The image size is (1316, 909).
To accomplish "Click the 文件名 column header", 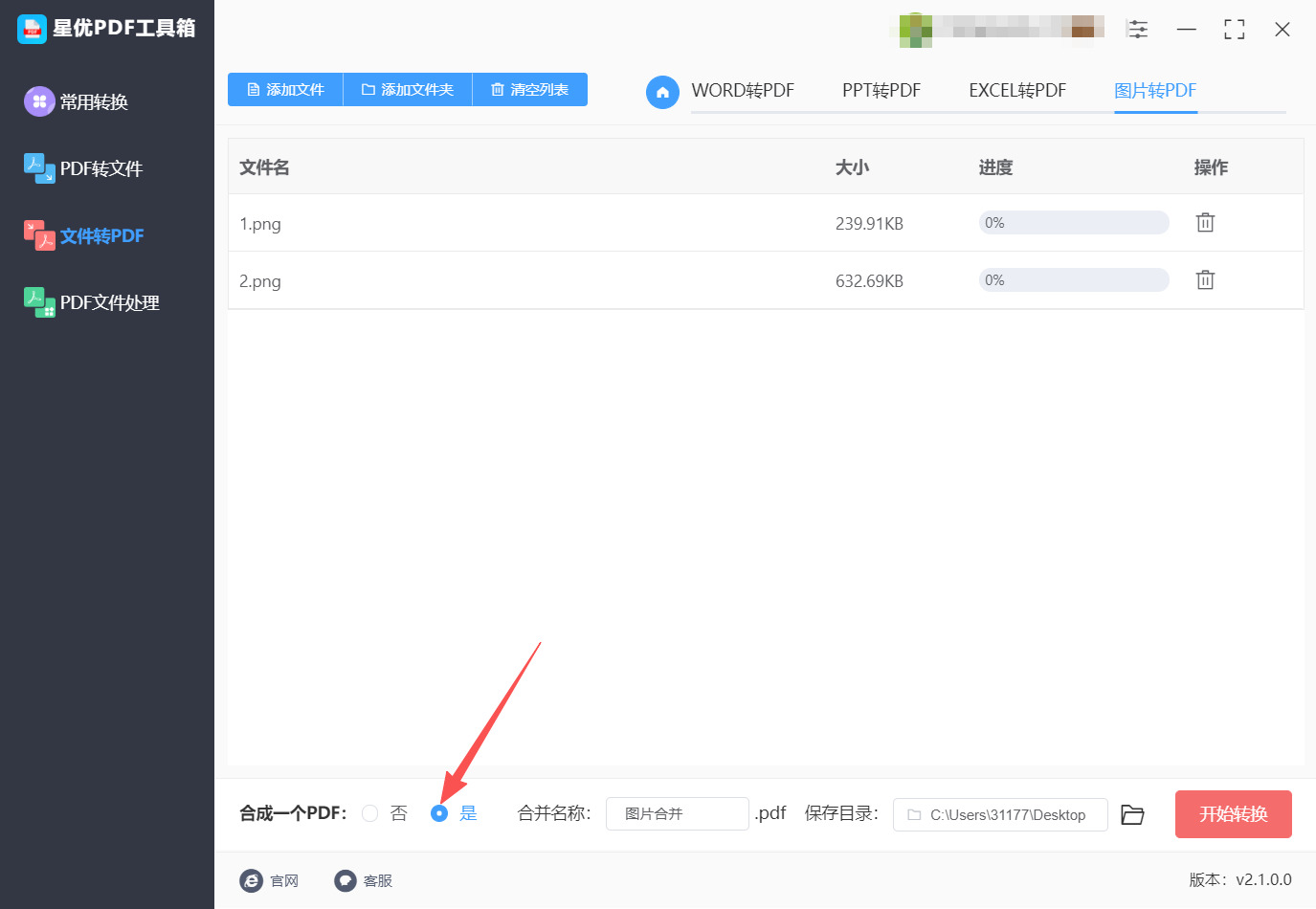I will click(264, 167).
